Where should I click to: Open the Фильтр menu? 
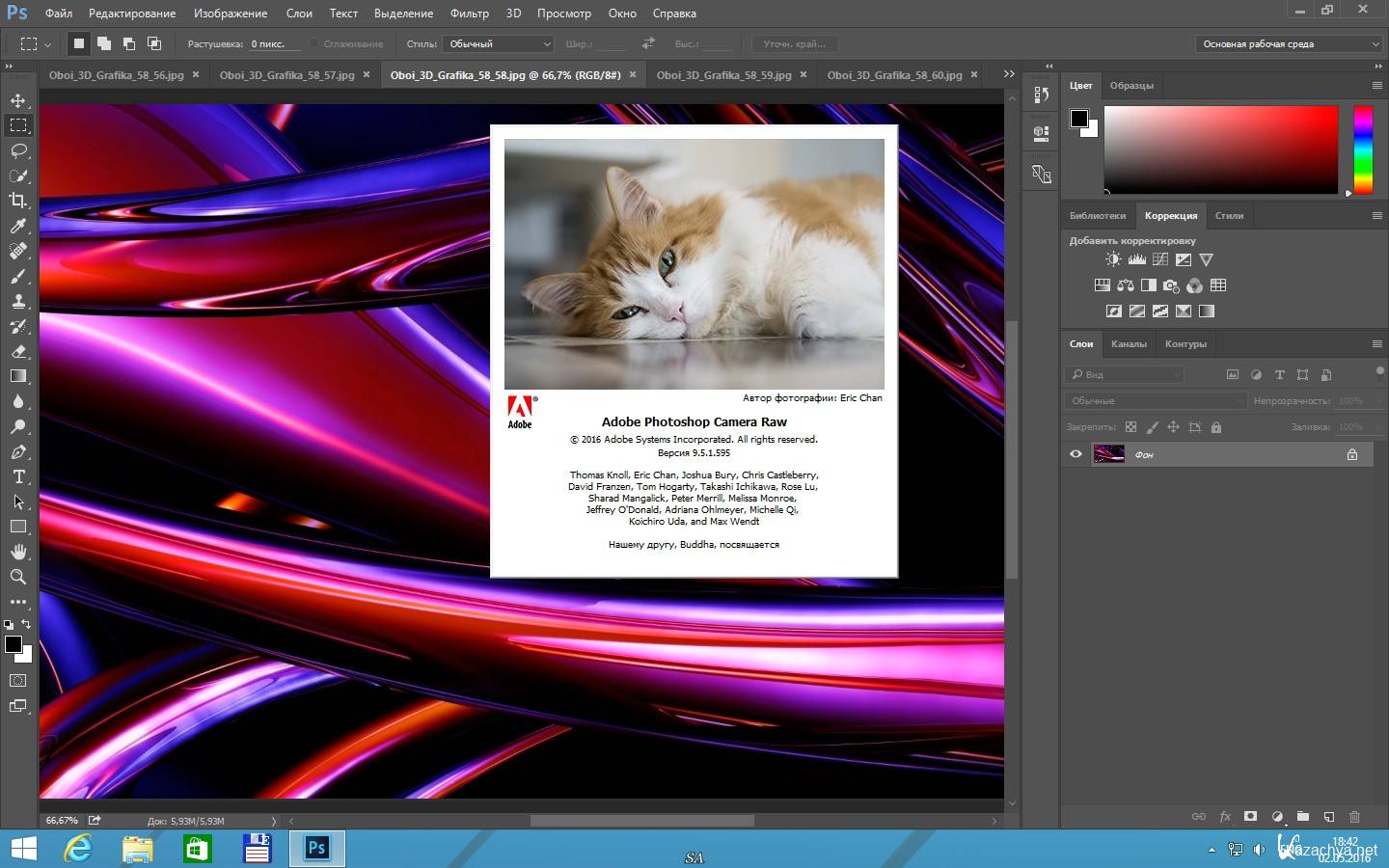click(469, 14)
